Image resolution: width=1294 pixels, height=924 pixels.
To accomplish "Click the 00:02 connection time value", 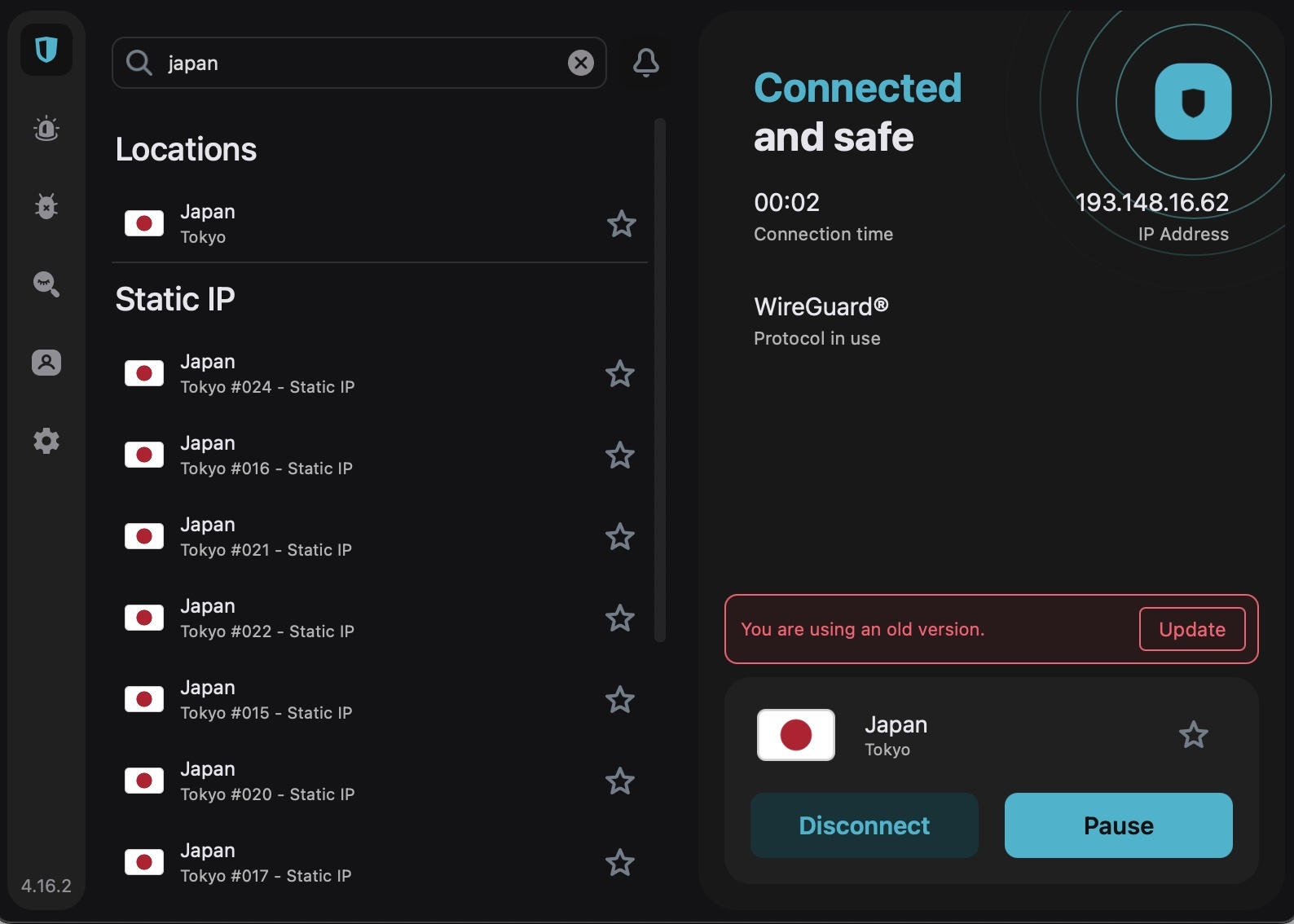I will click(787, 202).
